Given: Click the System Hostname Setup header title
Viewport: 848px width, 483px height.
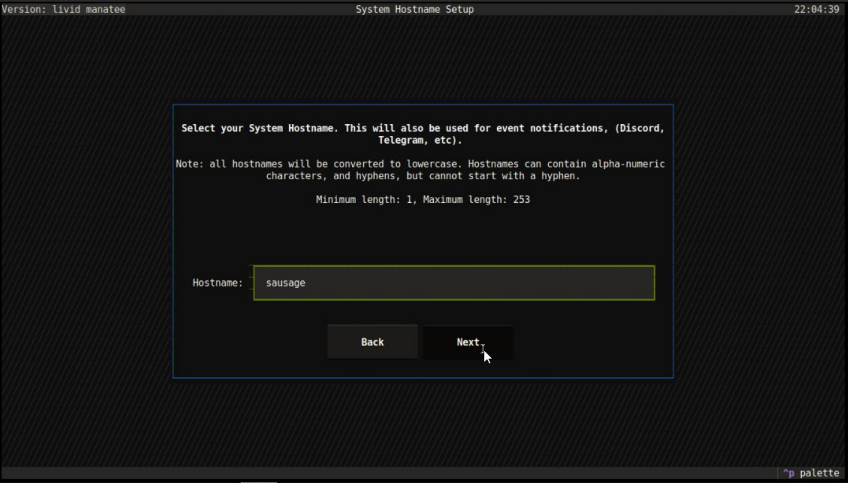Looking at the screenshot, I should pyautogui.click(x=414, y=9).
